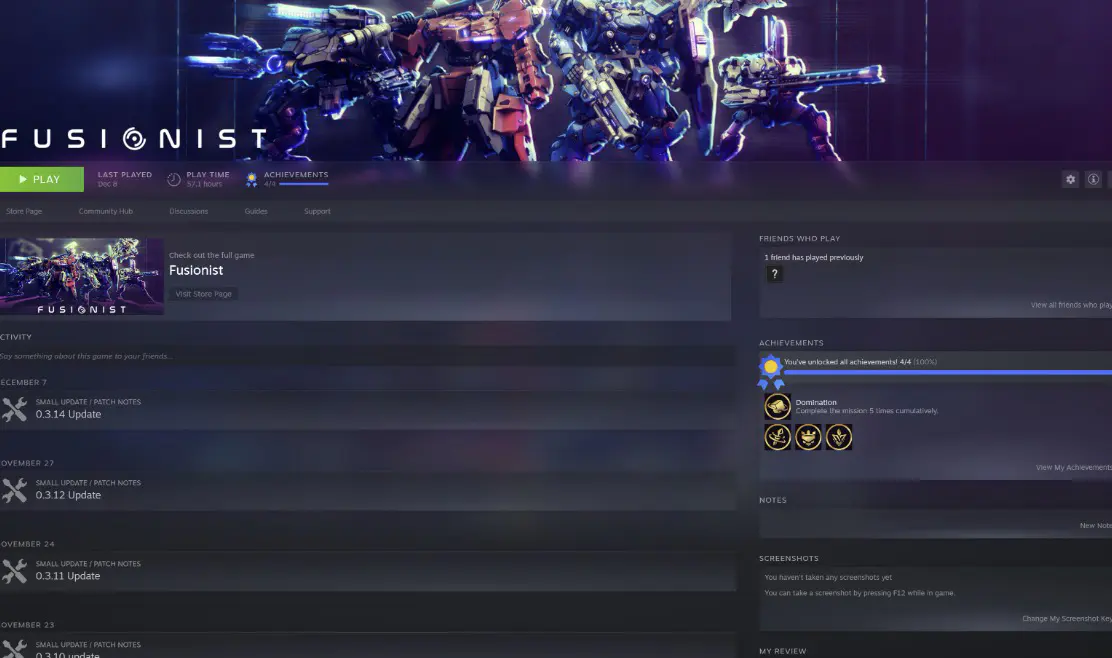Click the header achievements 4/4 progress bar
1112x658 pixels.
(x=304, y=184)
